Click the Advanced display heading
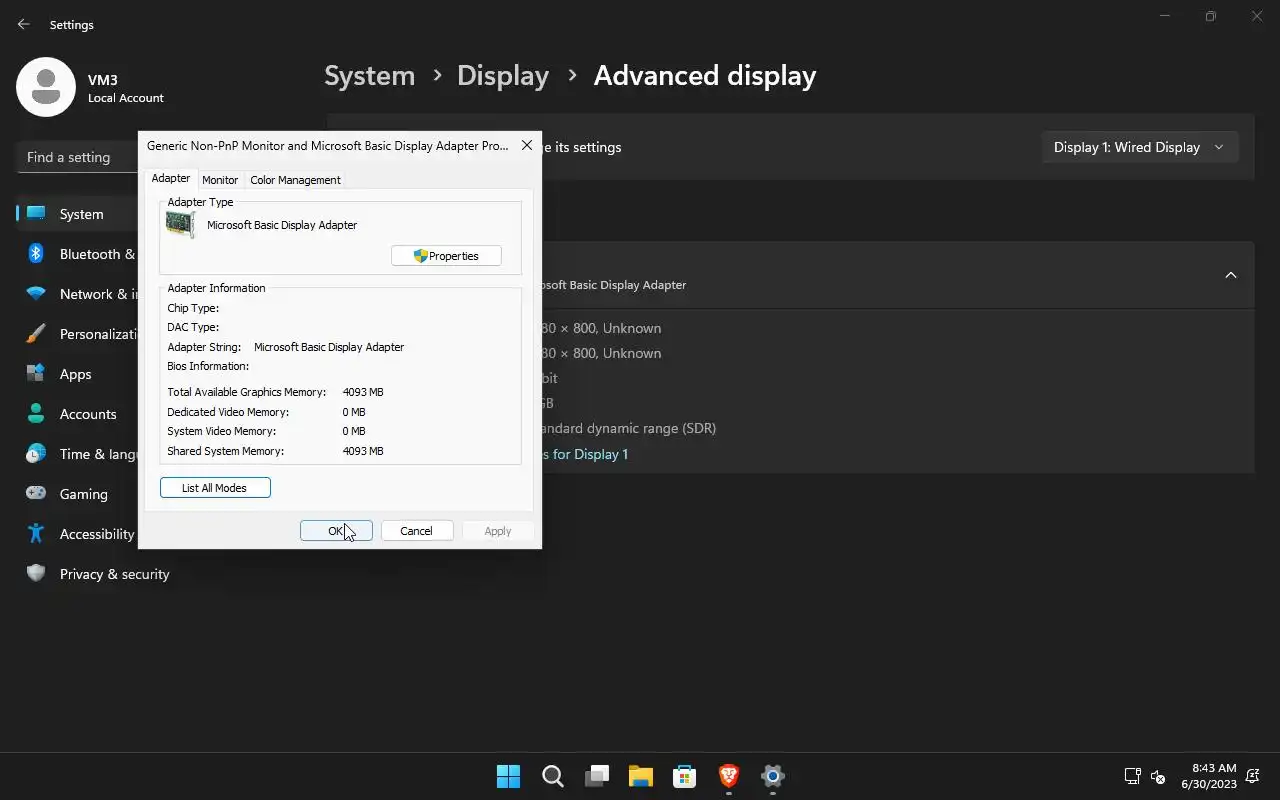Image resolution: width=1280 pixels, height=800 pixels. click(x=705, y=76)
